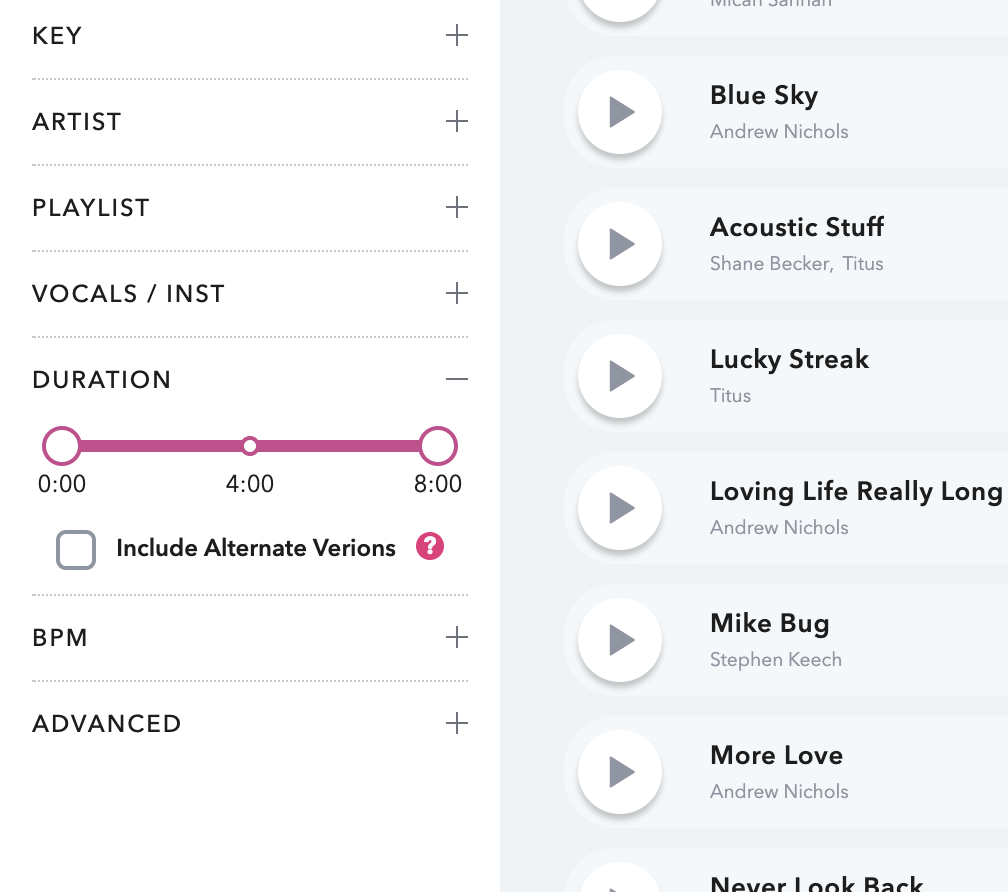Expand the ADVANCED filter section
This screenshot has width=1008, height=892.
click(456, 723)
